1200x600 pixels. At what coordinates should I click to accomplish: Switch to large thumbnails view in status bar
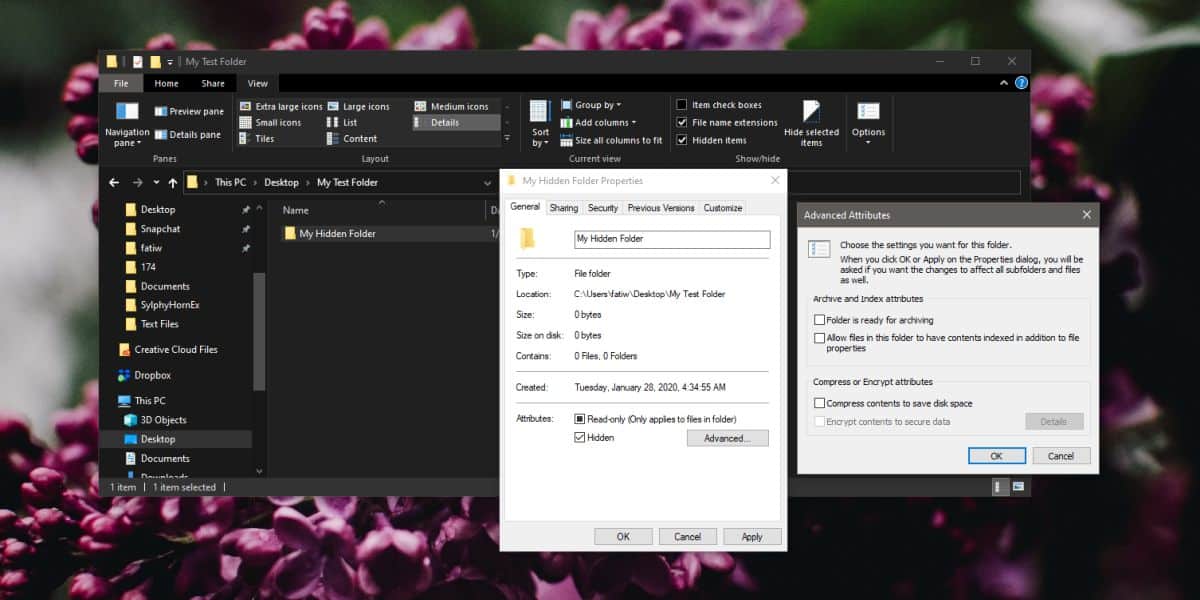click(x=1018, y=486)
